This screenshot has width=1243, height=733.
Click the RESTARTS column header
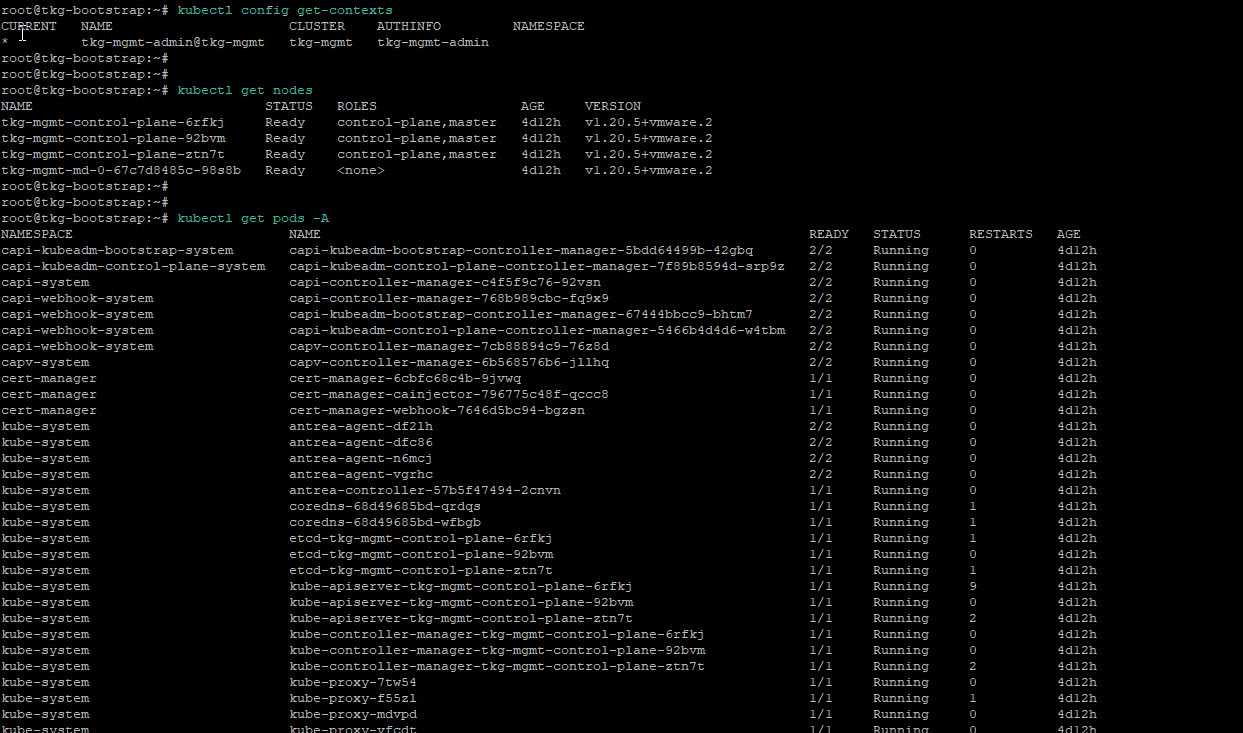pos(1001,234)
